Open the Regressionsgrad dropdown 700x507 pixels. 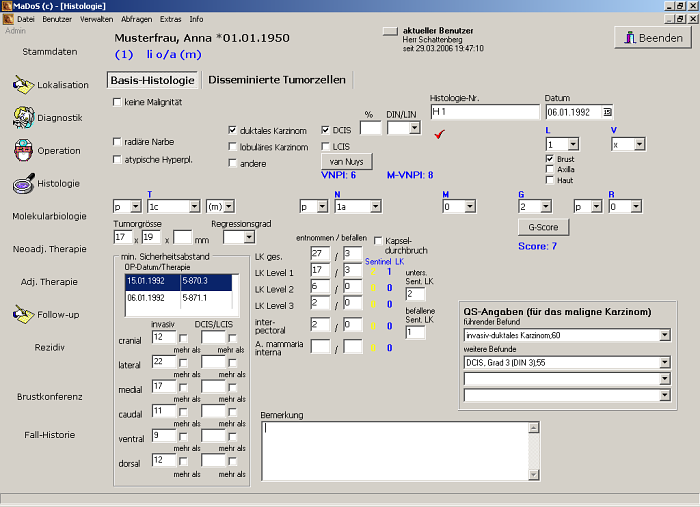pos(249,238)
